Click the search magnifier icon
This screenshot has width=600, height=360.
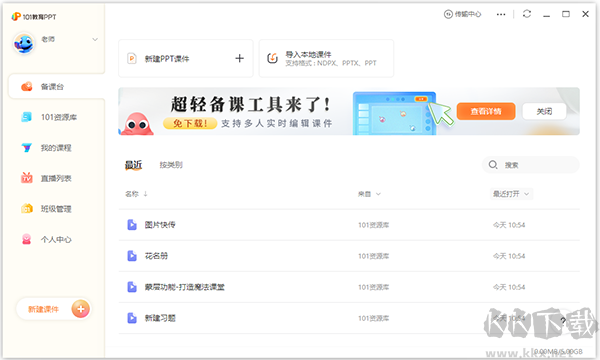[x=493, y=165]
